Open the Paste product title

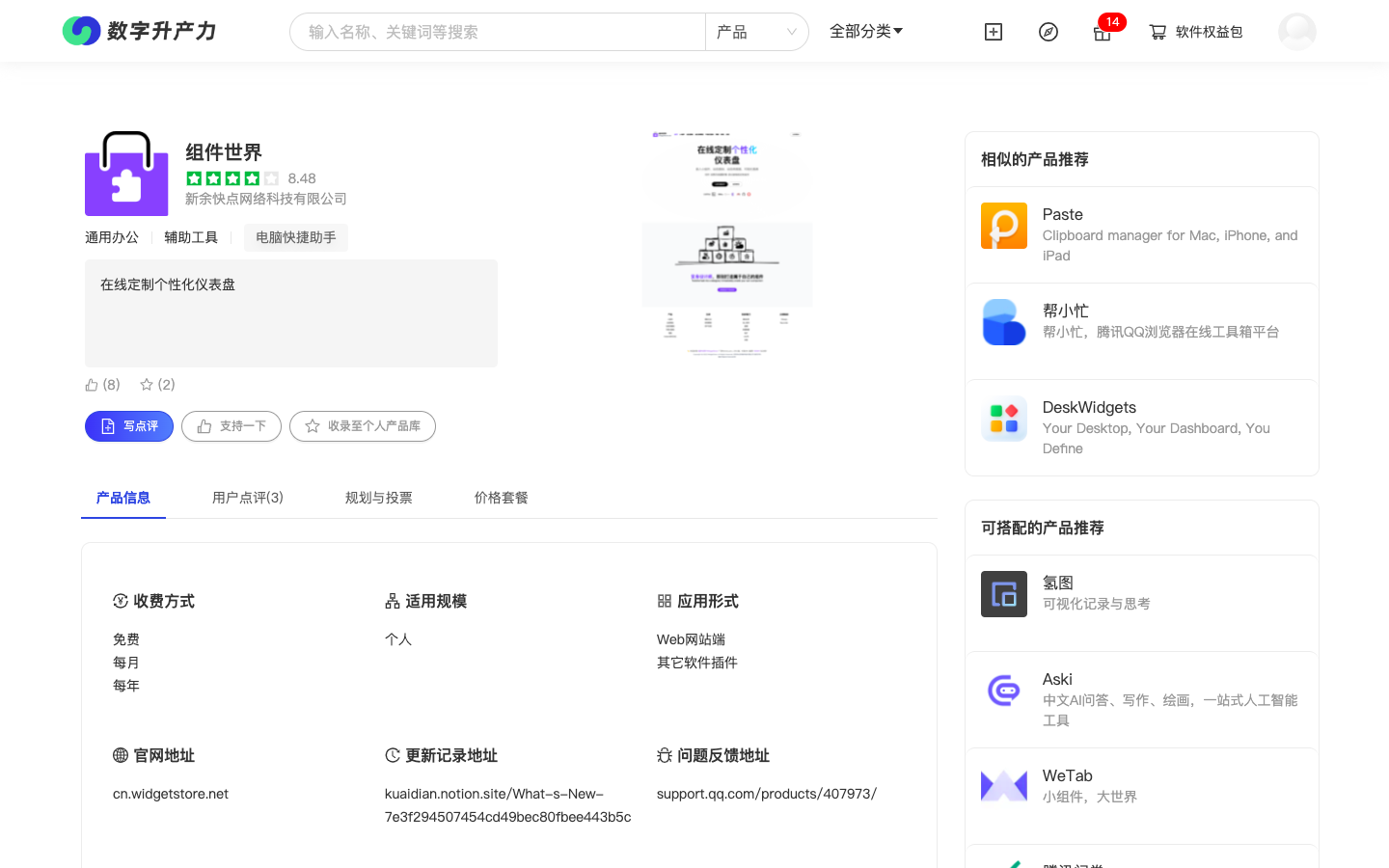pos(1063,214)
